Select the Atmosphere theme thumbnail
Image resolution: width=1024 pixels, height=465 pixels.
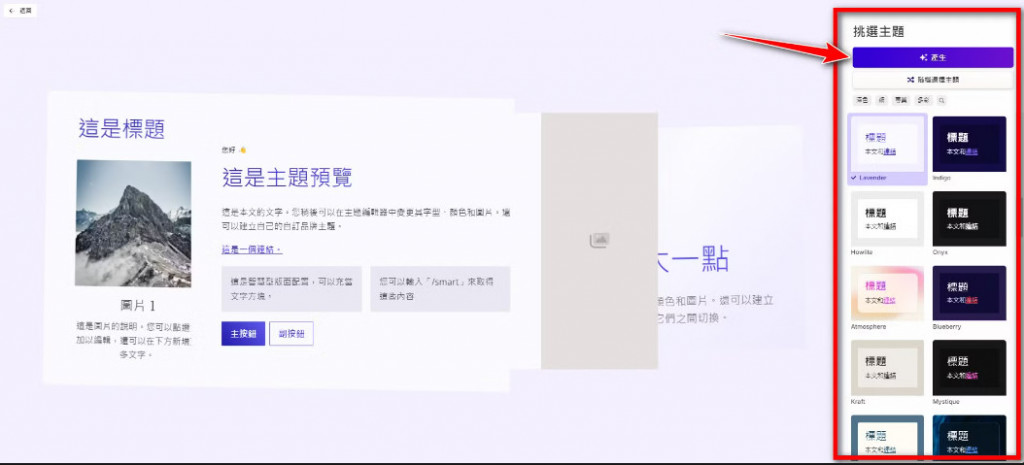(887, 293)
